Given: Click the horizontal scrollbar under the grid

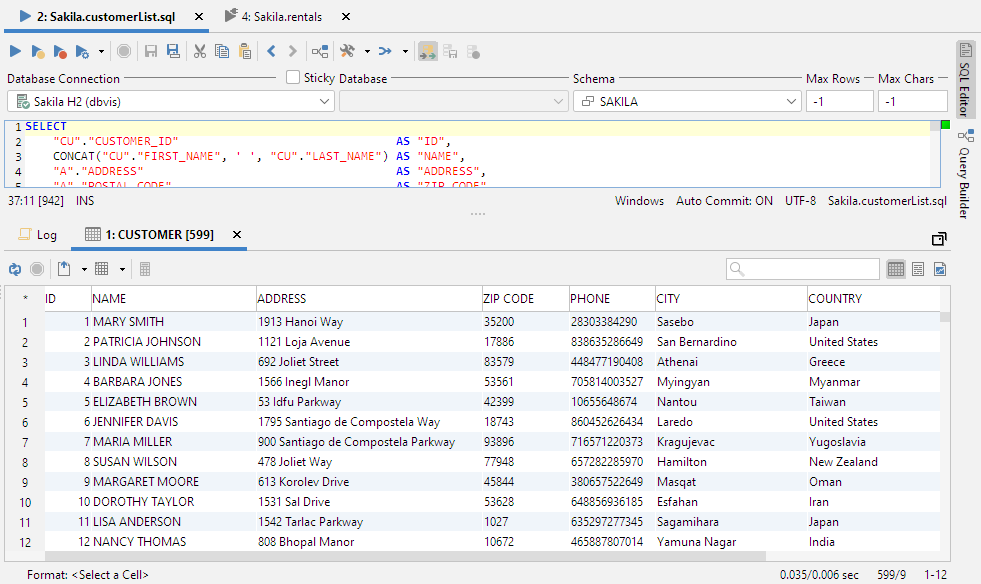Looking at the screenshot, I should [400, 557].
